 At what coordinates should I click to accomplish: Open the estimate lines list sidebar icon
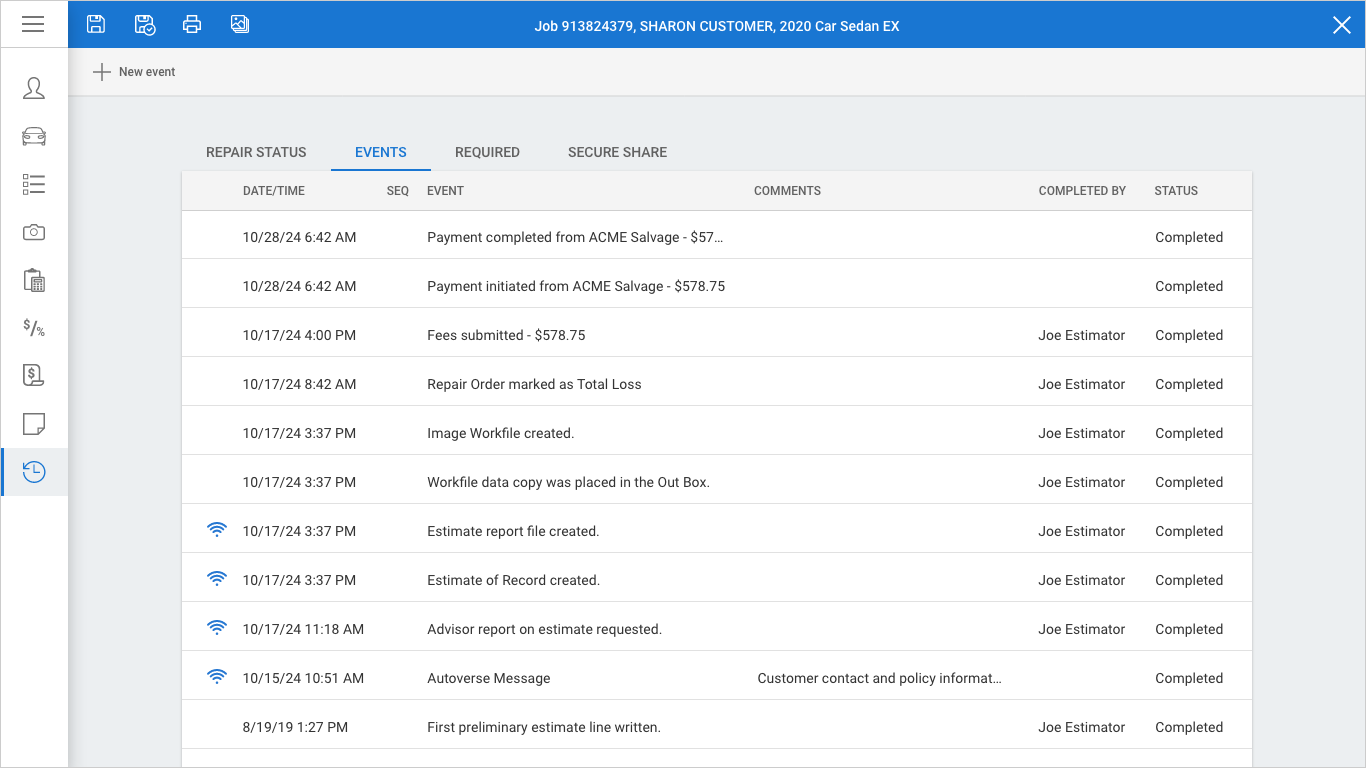pyautogui.click(x=34, y=184)
